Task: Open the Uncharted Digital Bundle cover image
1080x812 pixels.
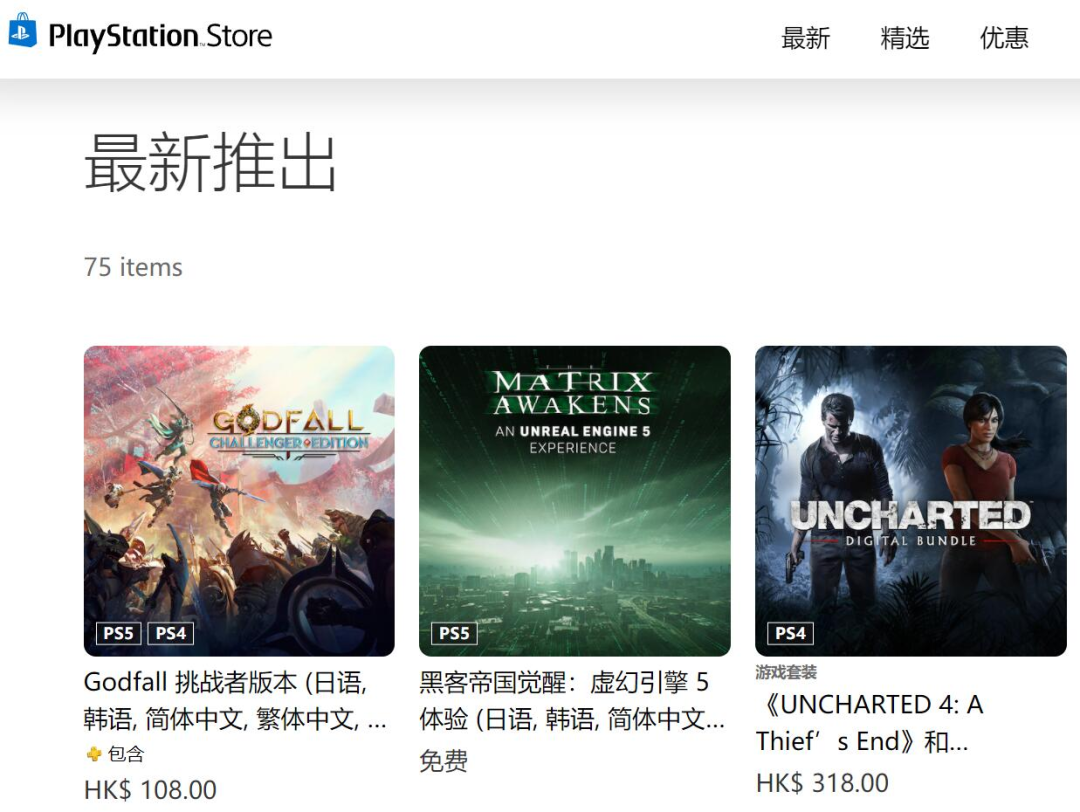Action: 911,501
